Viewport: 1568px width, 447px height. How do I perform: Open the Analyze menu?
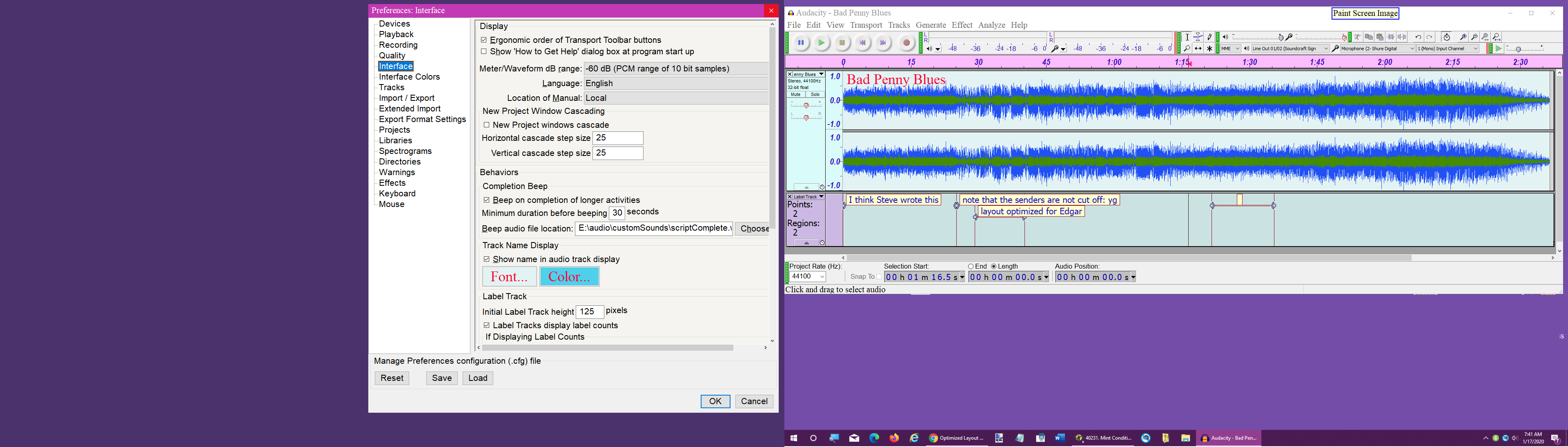click(x=991, y=25)
